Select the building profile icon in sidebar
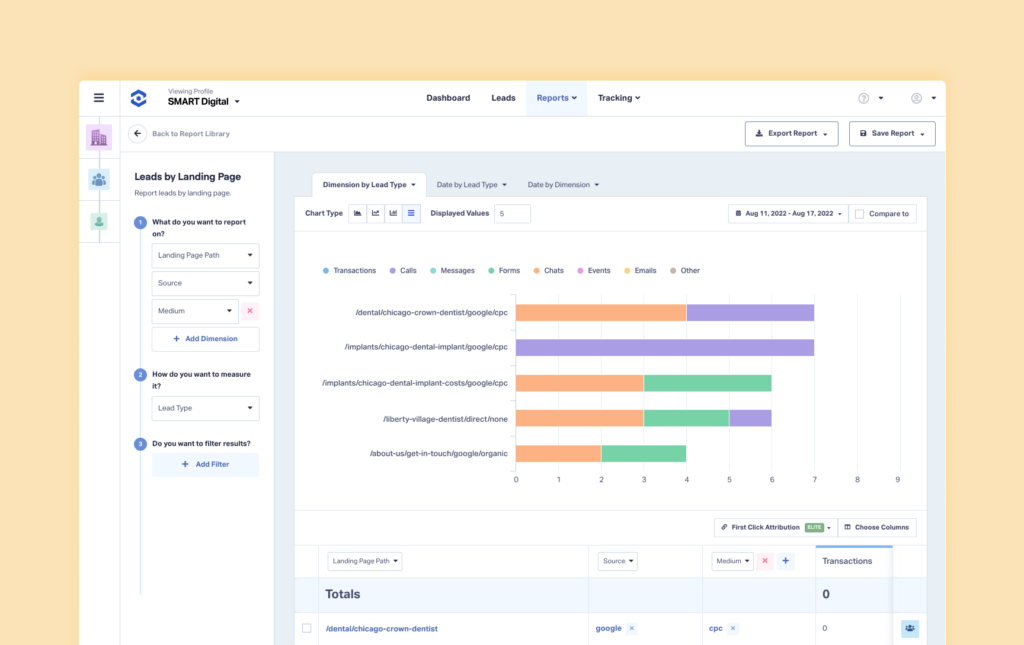1024x645 pixels. point(98,136)
